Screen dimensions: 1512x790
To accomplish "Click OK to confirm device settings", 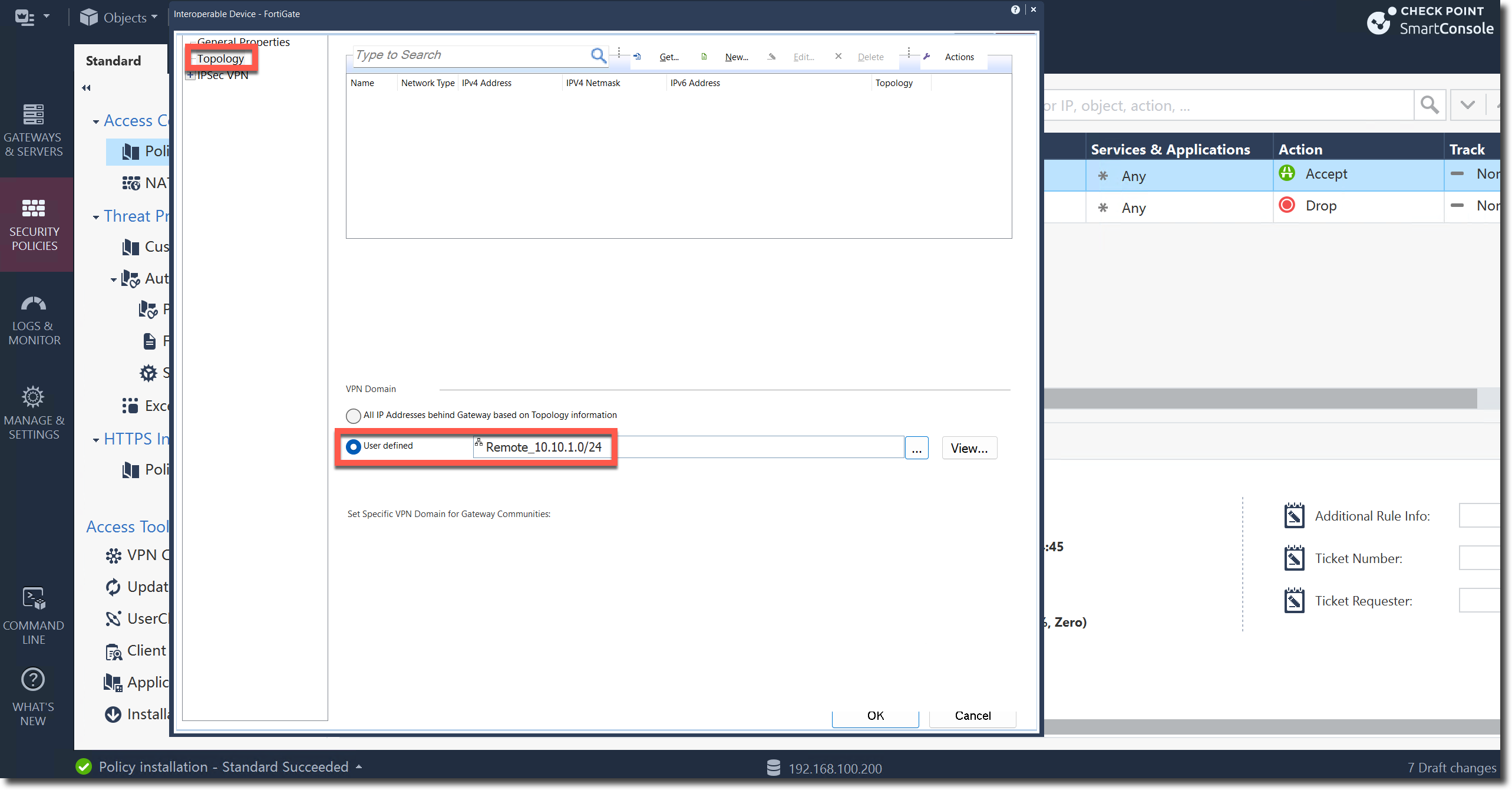I will (875, 716).
